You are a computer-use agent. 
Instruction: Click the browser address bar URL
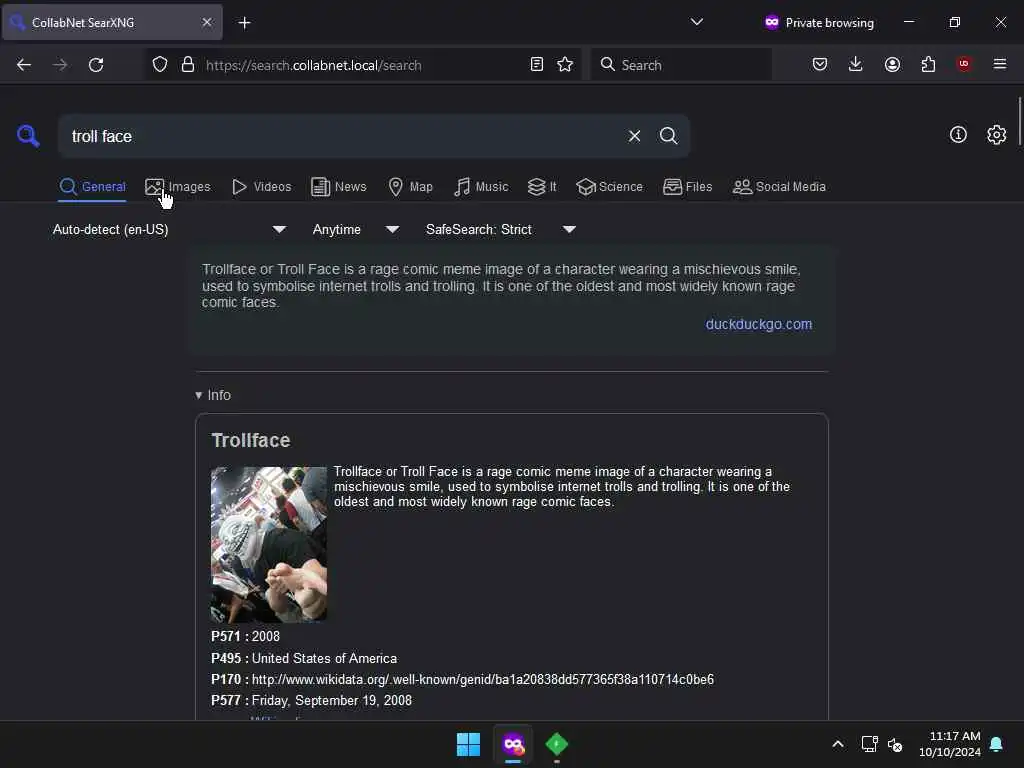[x=313, y=65]
